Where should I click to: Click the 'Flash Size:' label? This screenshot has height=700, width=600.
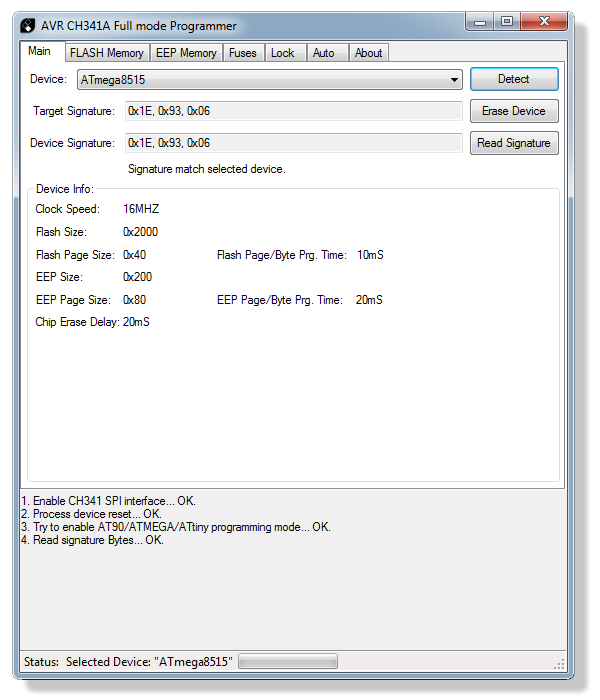[61, 232]
